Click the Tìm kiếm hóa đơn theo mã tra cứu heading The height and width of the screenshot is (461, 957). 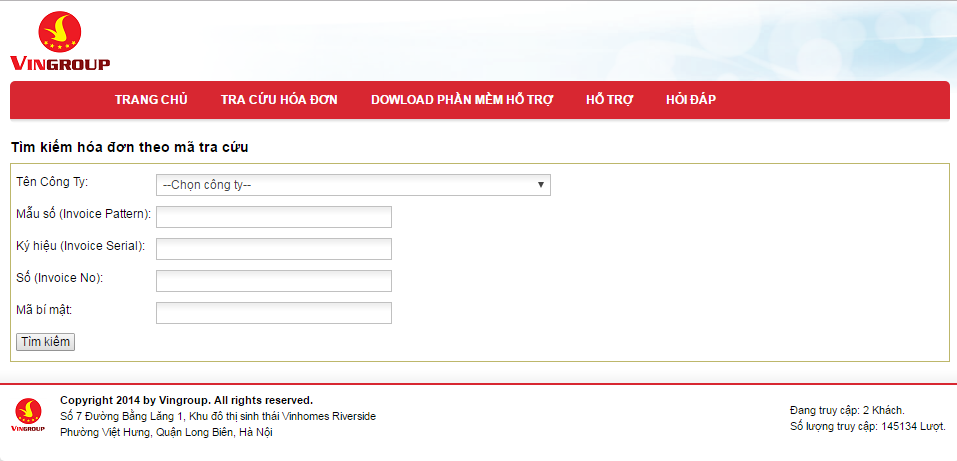coord(130,147)
